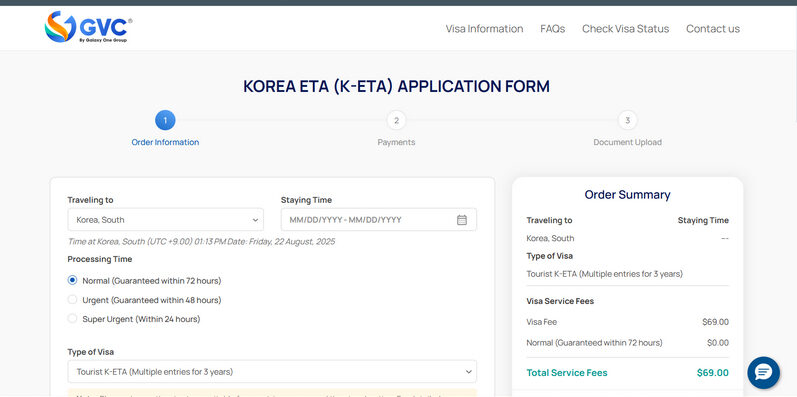Viewport: 797px width, 397px height.
Task: Open Check Visa Status page
Action: [x=625, y=29]
